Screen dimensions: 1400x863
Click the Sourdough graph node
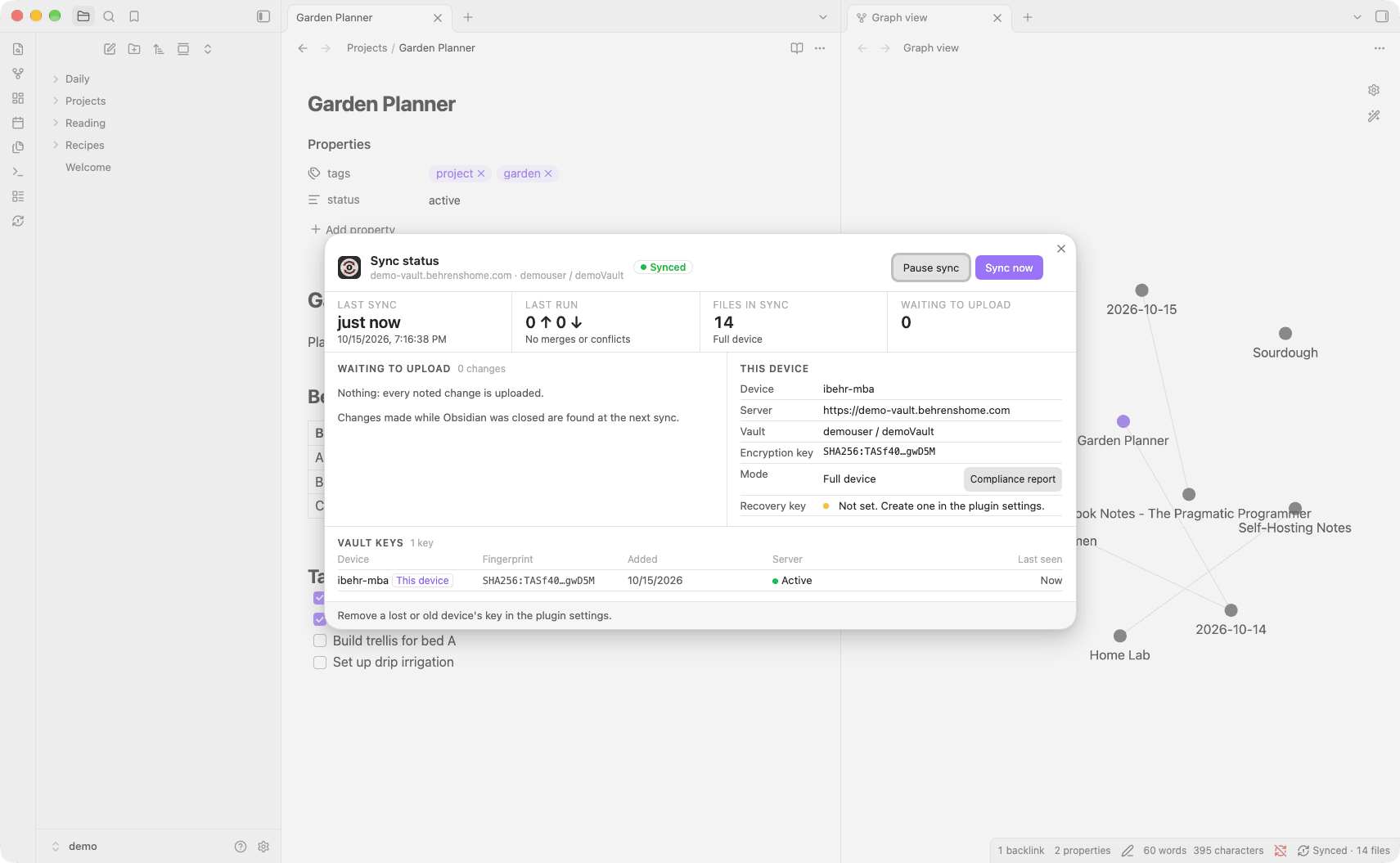tap(1285, 333)
